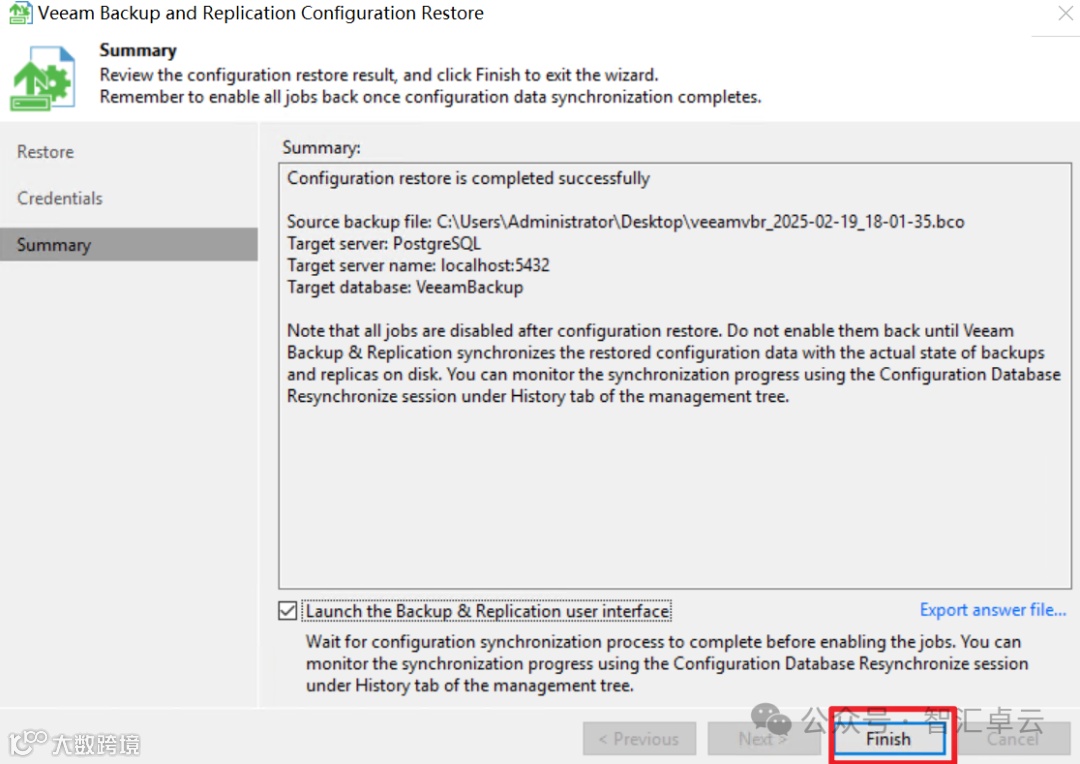Click the Next button
Viewport: 1080px width, 764px height.
[763, 739]
